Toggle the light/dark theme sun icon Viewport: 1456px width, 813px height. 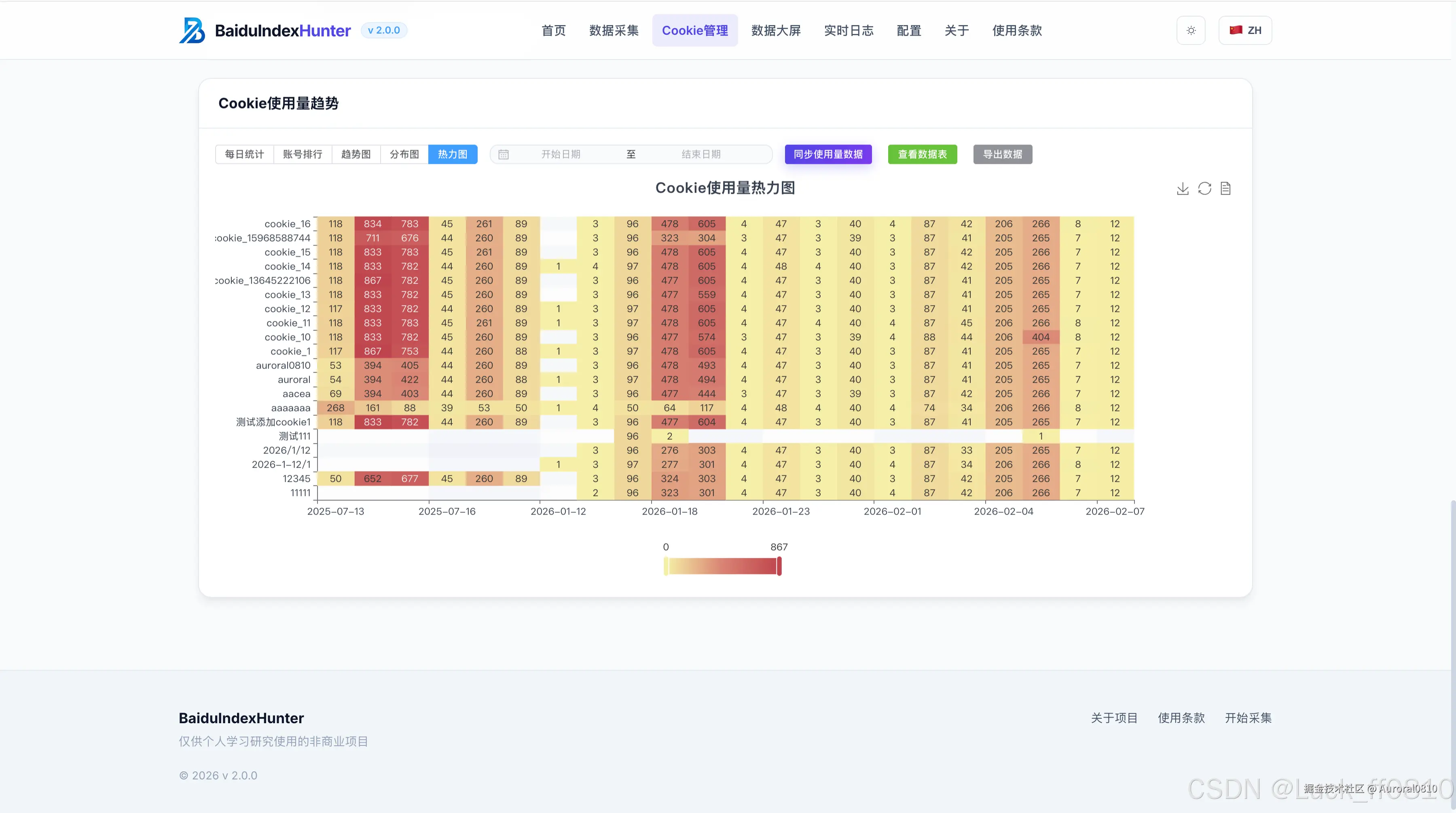coord(1191,30)
